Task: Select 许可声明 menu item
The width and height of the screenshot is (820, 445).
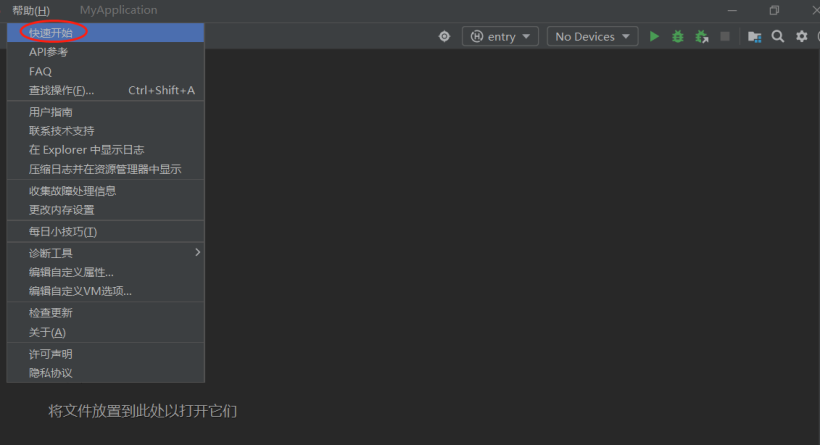Action: click(x=106, y=354)
